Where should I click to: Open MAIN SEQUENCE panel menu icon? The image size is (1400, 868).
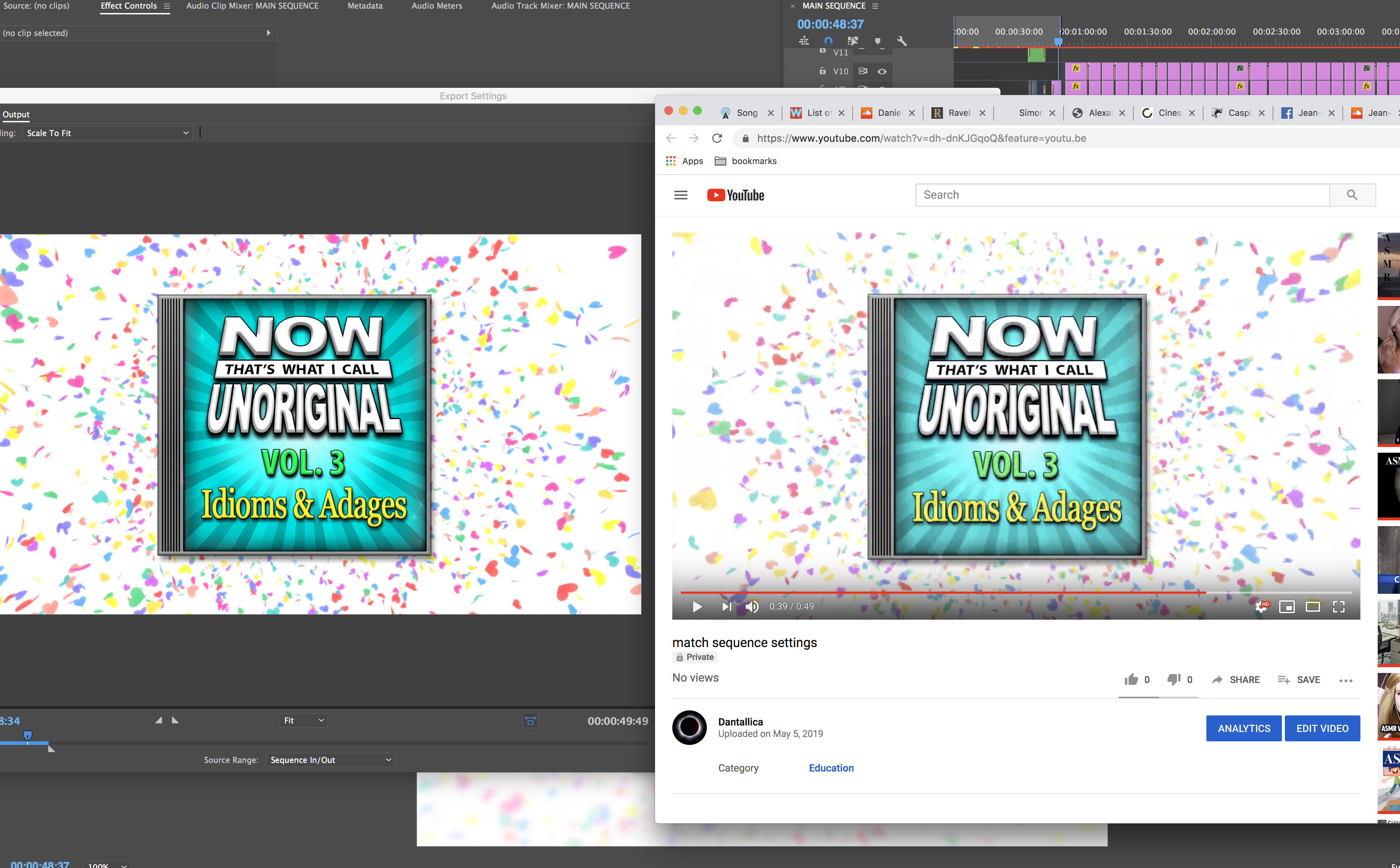[x=875, y=6]
